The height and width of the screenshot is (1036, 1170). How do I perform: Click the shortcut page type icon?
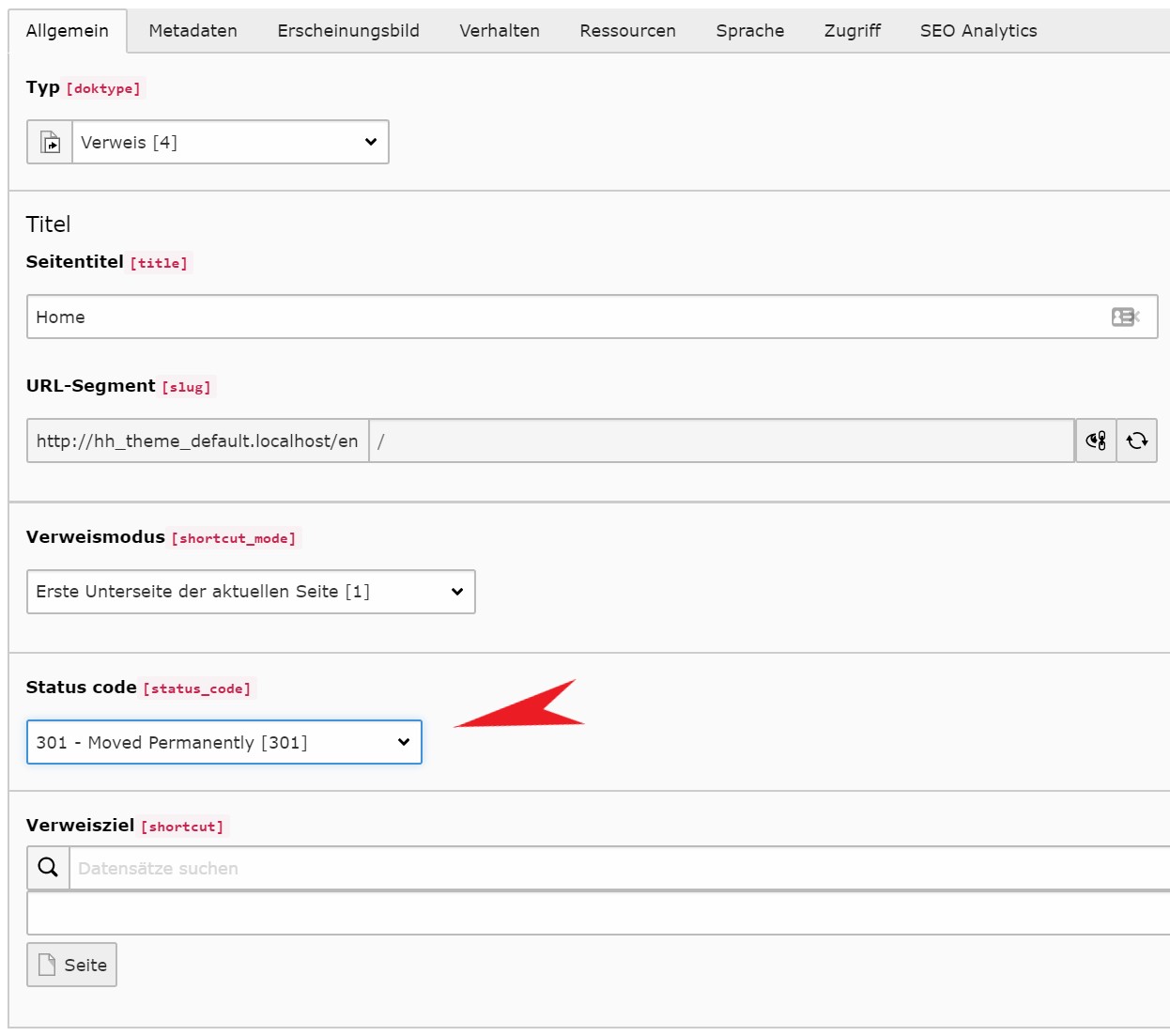[50, 142]
